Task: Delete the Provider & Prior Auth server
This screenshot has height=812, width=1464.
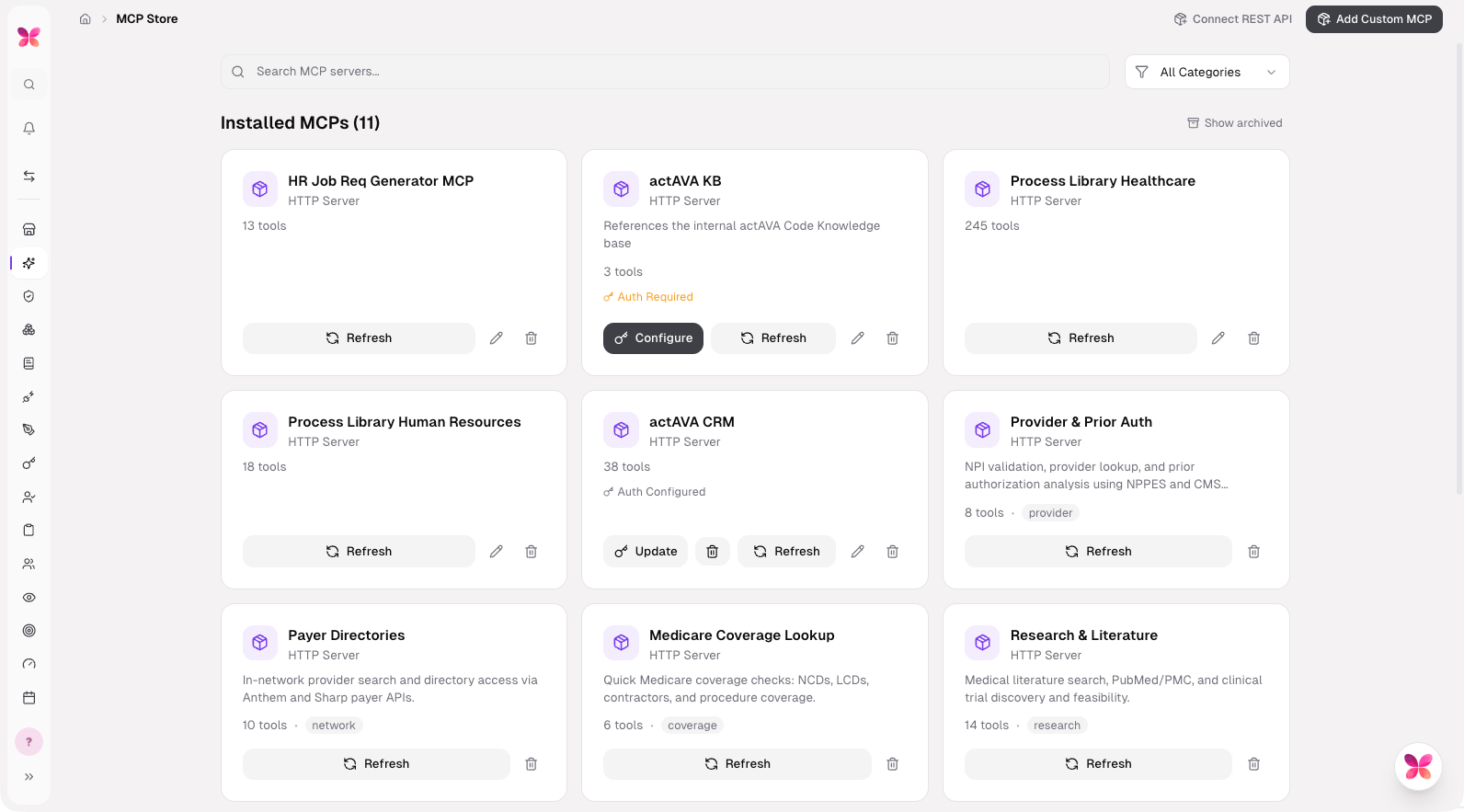Action: tap(1253, 552)
